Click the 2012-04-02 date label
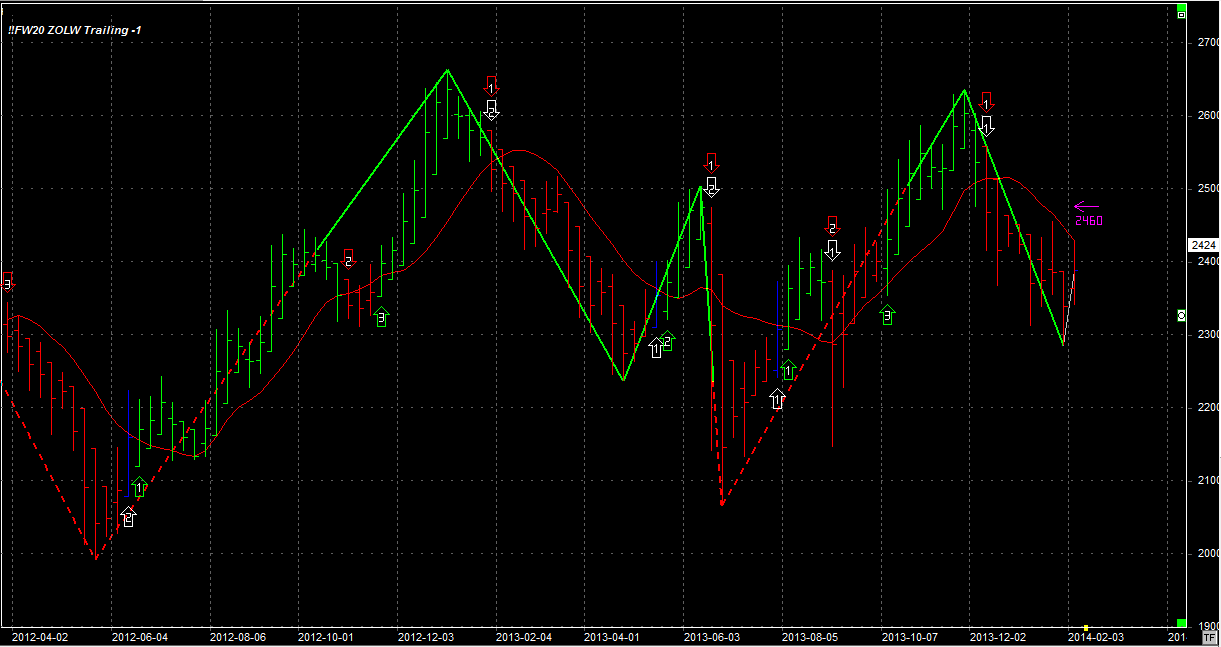This screenshot has height=647, width=1221. [39, 636]
